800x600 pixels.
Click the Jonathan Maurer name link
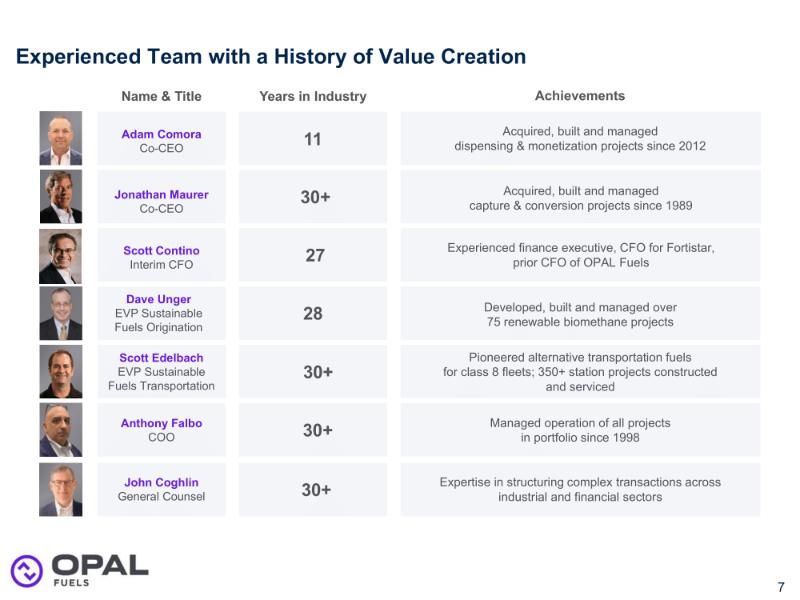pos(161,194)
